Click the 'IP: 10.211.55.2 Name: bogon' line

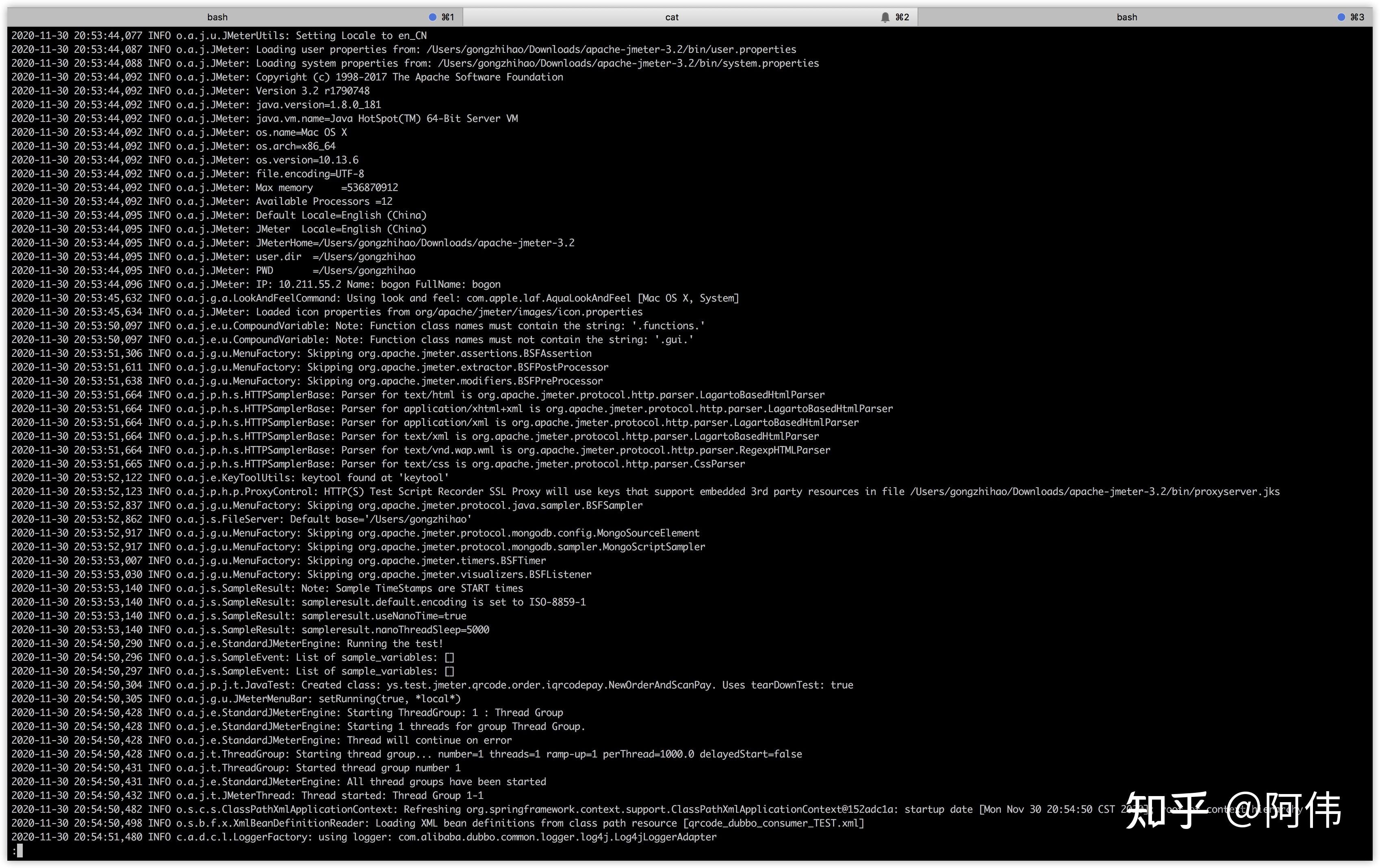pyautogui.click(x=256, y=284)
